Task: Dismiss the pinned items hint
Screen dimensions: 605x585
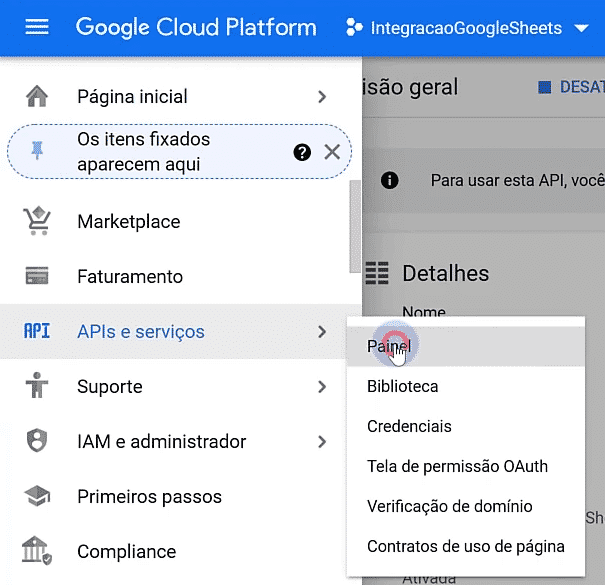Action: tap(332, 152)
